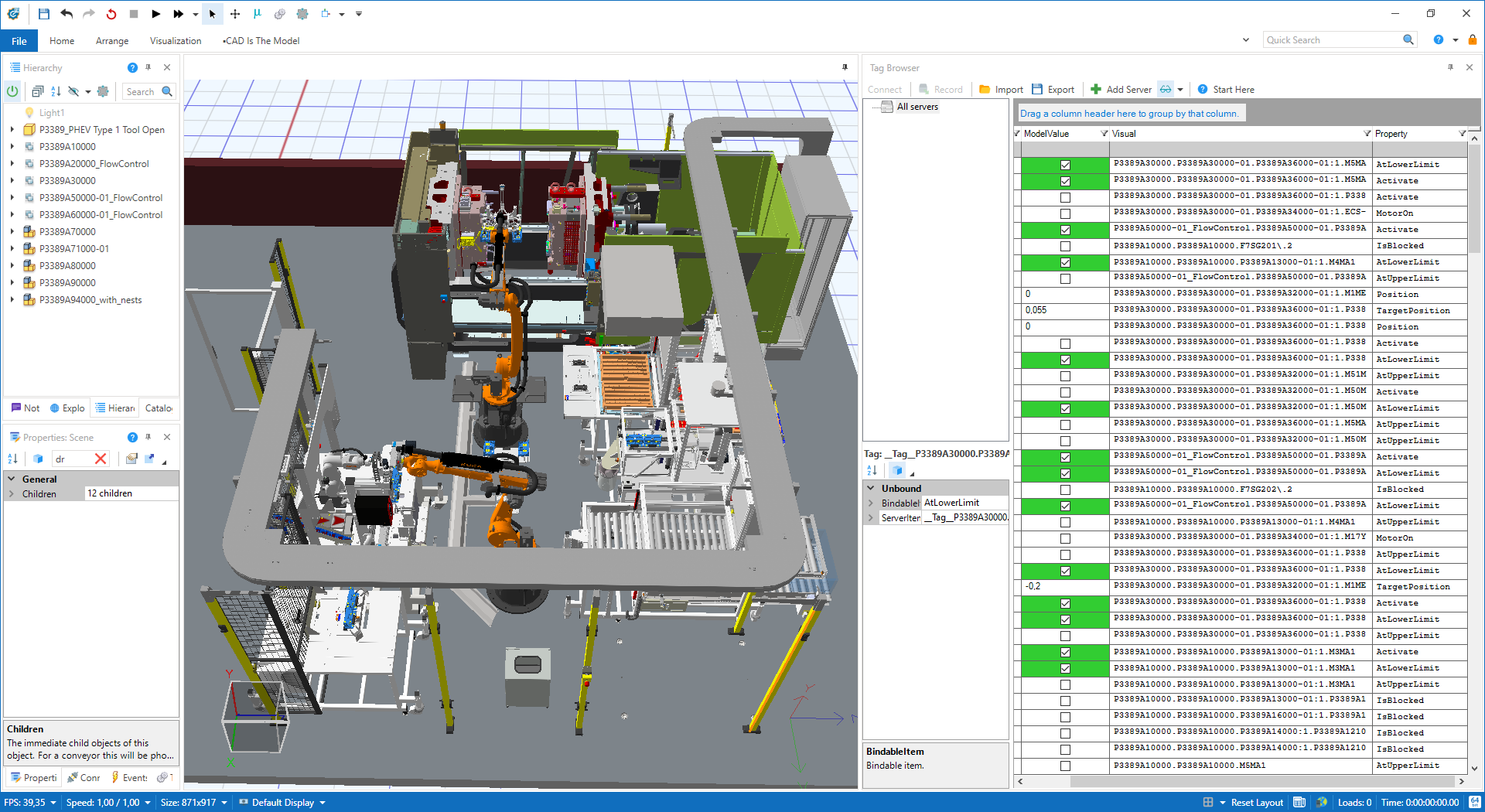Switch to the Arrange ribbon tab

pos(112,41)
